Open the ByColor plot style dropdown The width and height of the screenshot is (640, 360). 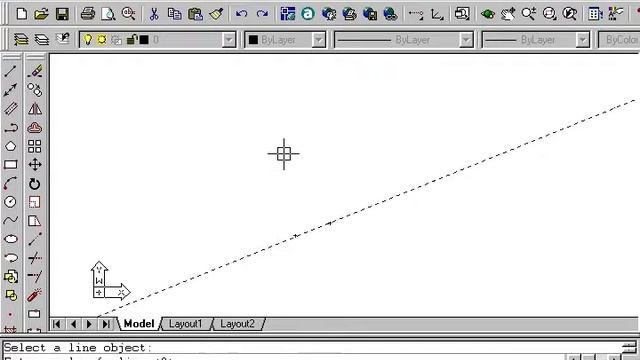619,40
